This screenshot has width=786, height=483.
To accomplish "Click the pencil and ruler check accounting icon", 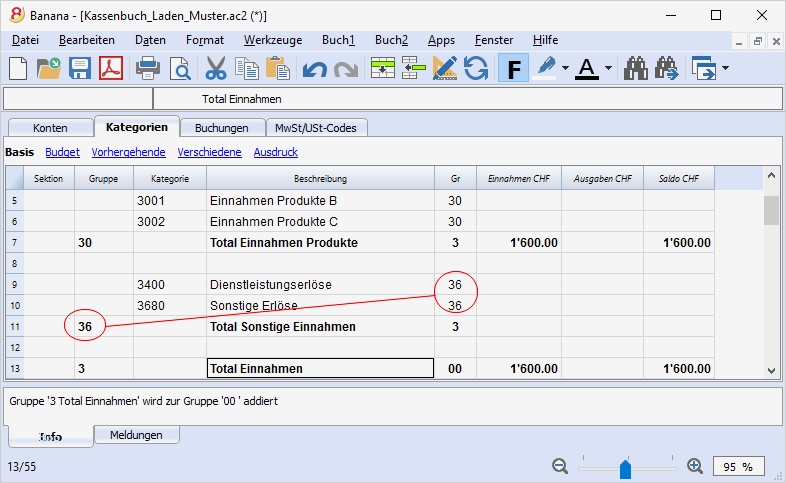I will click(x=445, y=68).
